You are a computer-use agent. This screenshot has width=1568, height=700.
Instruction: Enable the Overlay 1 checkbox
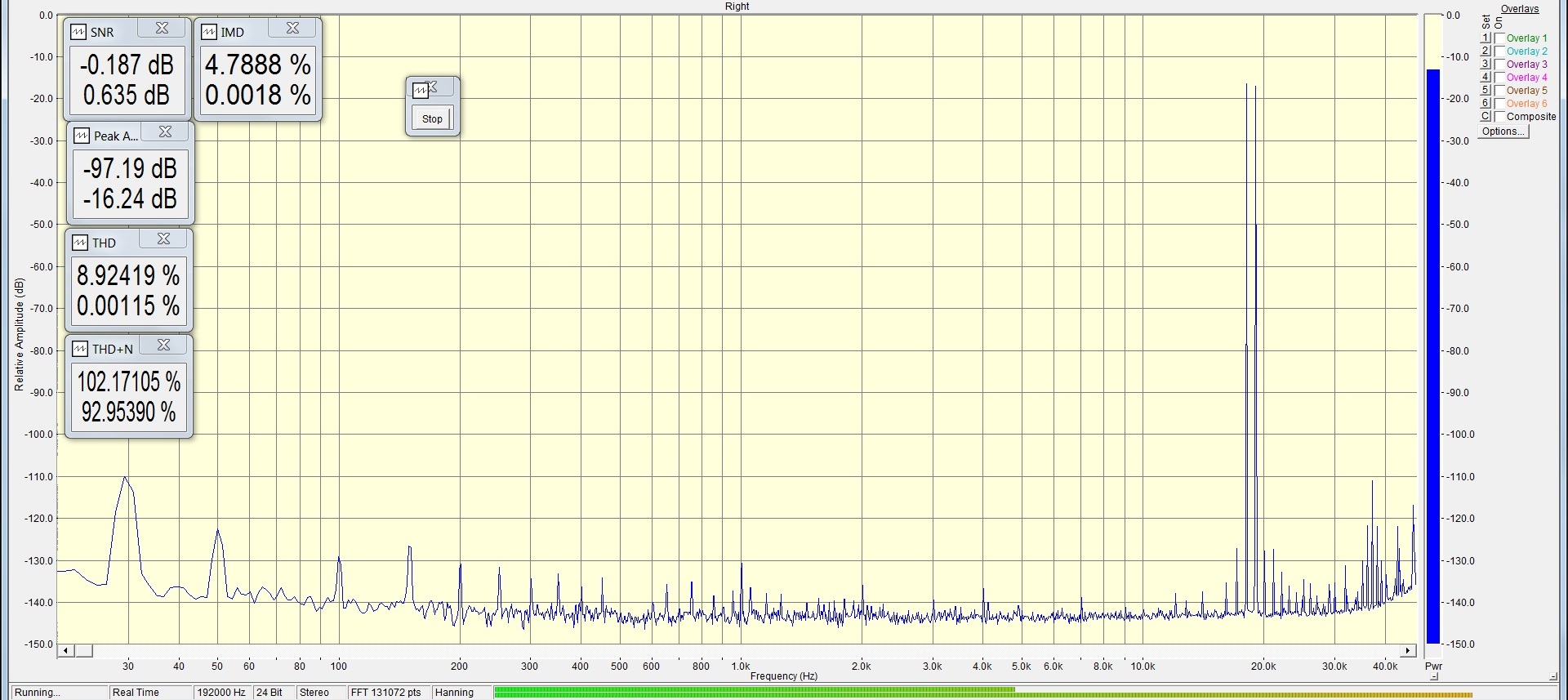[1499, 38]
